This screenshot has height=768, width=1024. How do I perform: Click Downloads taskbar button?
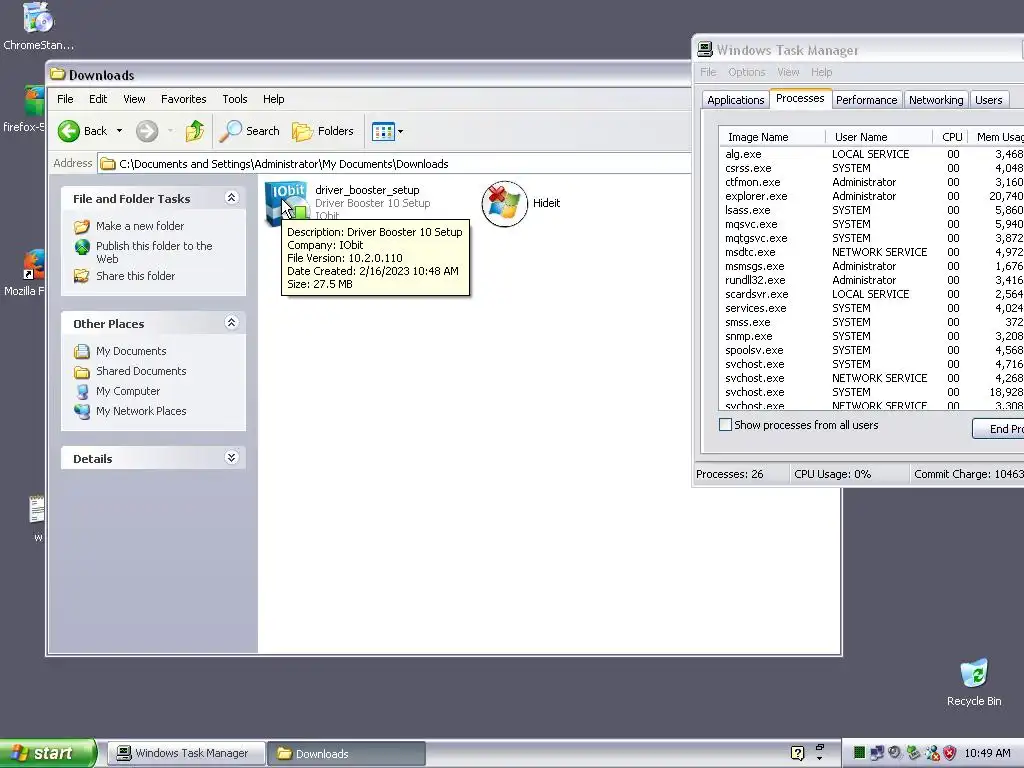coord(347,754)
